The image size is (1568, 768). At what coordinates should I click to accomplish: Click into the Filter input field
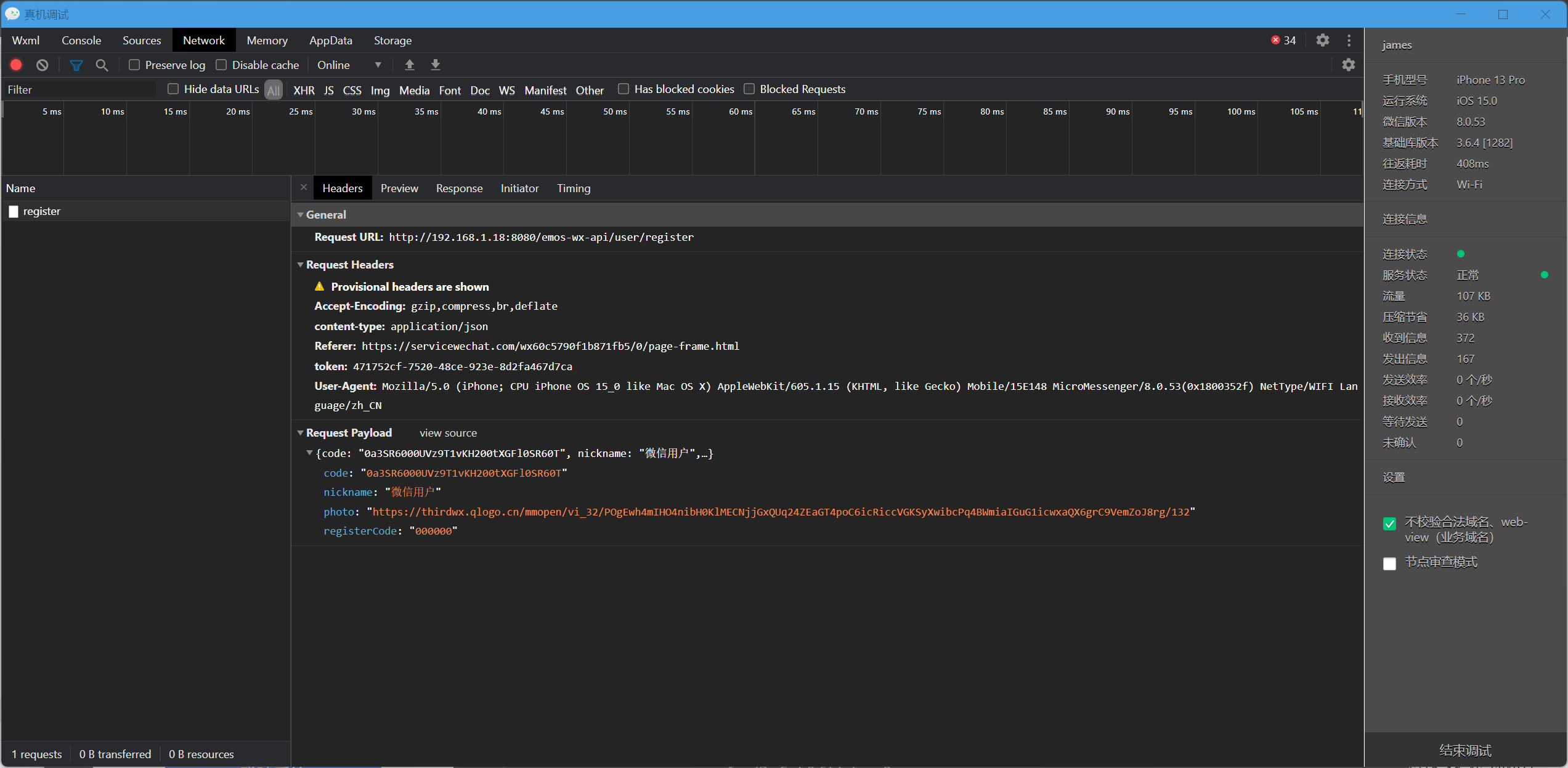pyautogui.click(x=80, y=89)
